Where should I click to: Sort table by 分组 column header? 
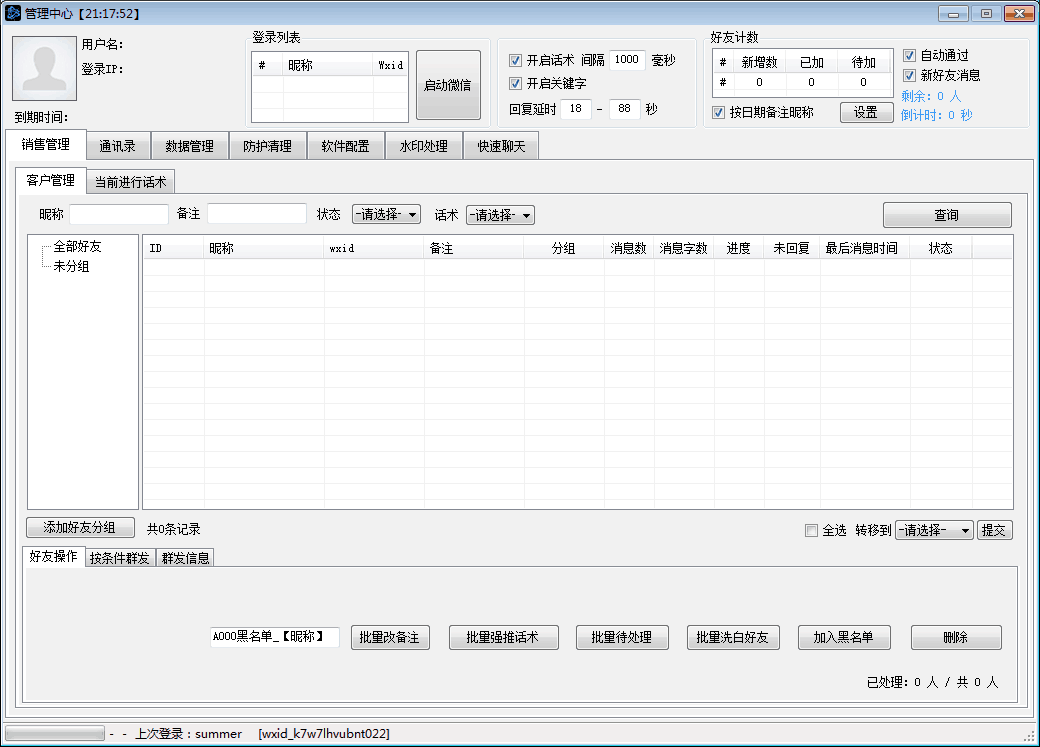tap(563, 248)
